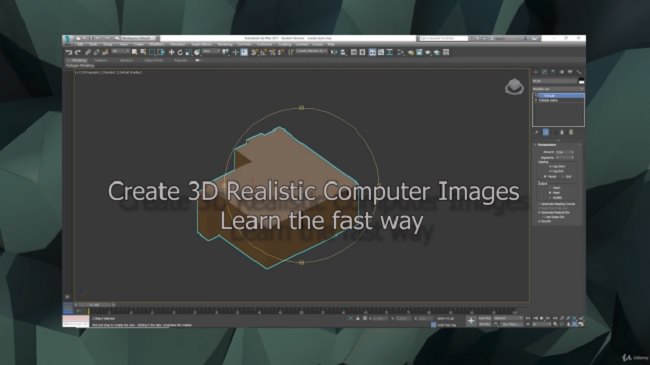Viewport: 650px width, 365px height.
Task: Activate the Select and Move tool
Action: pos(171,52)
